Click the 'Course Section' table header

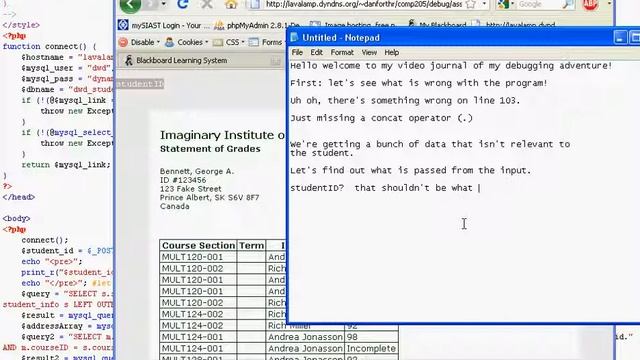(x=198, y=245)
